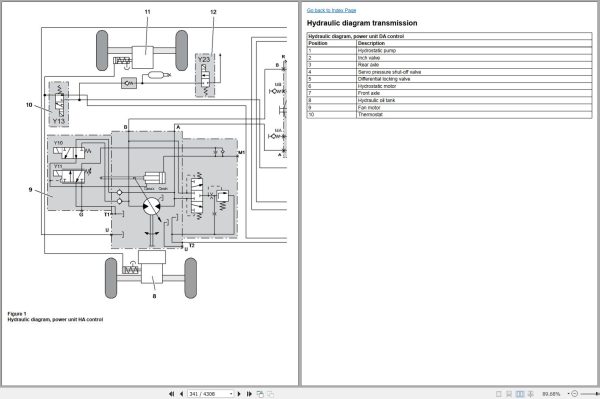Select the 'Fan motor' table cell
This screenshot has height=399, width=600.
coord(474,107)
